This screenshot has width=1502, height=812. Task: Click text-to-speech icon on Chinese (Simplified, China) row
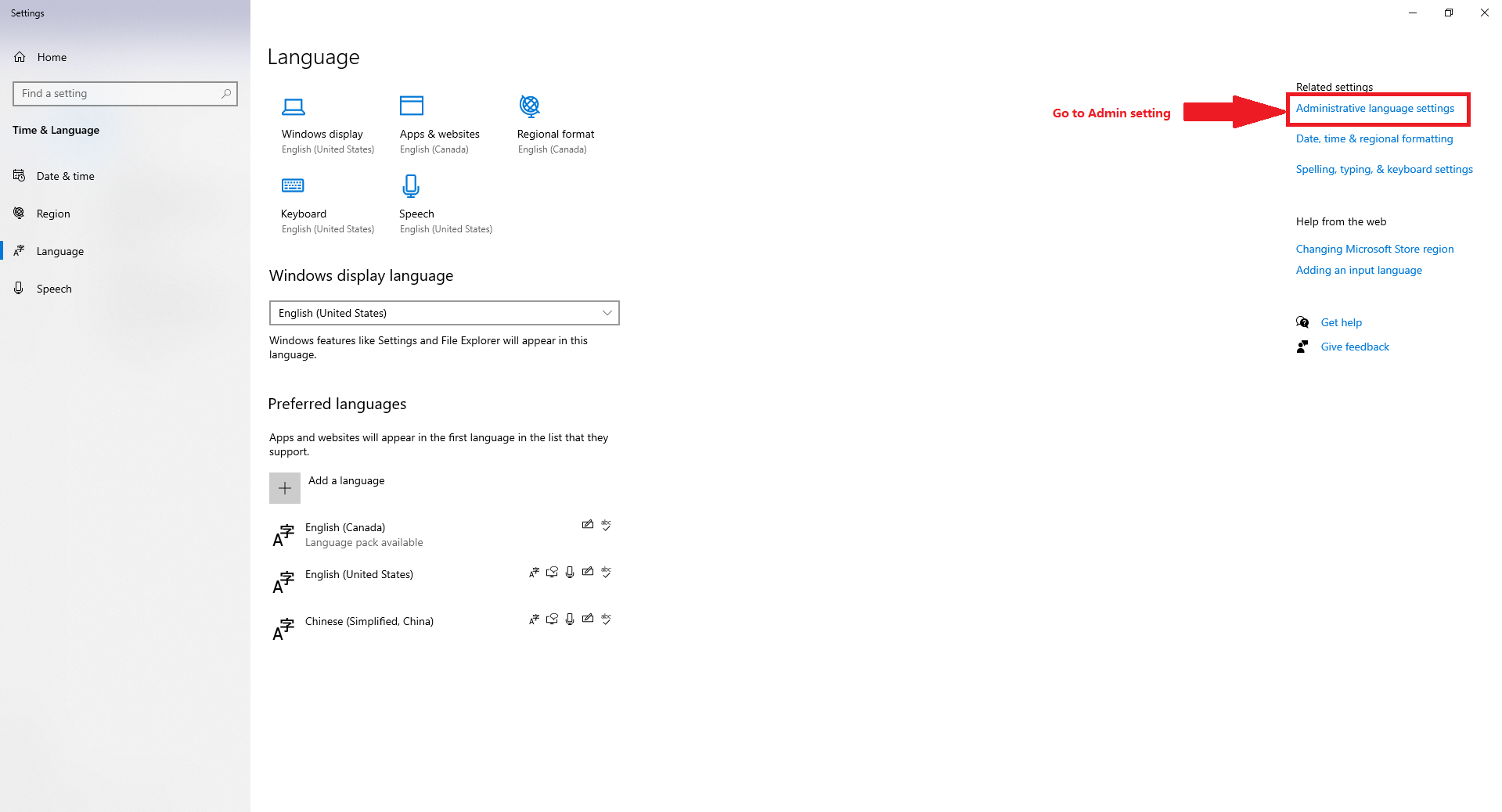click(x=552, y=619)
